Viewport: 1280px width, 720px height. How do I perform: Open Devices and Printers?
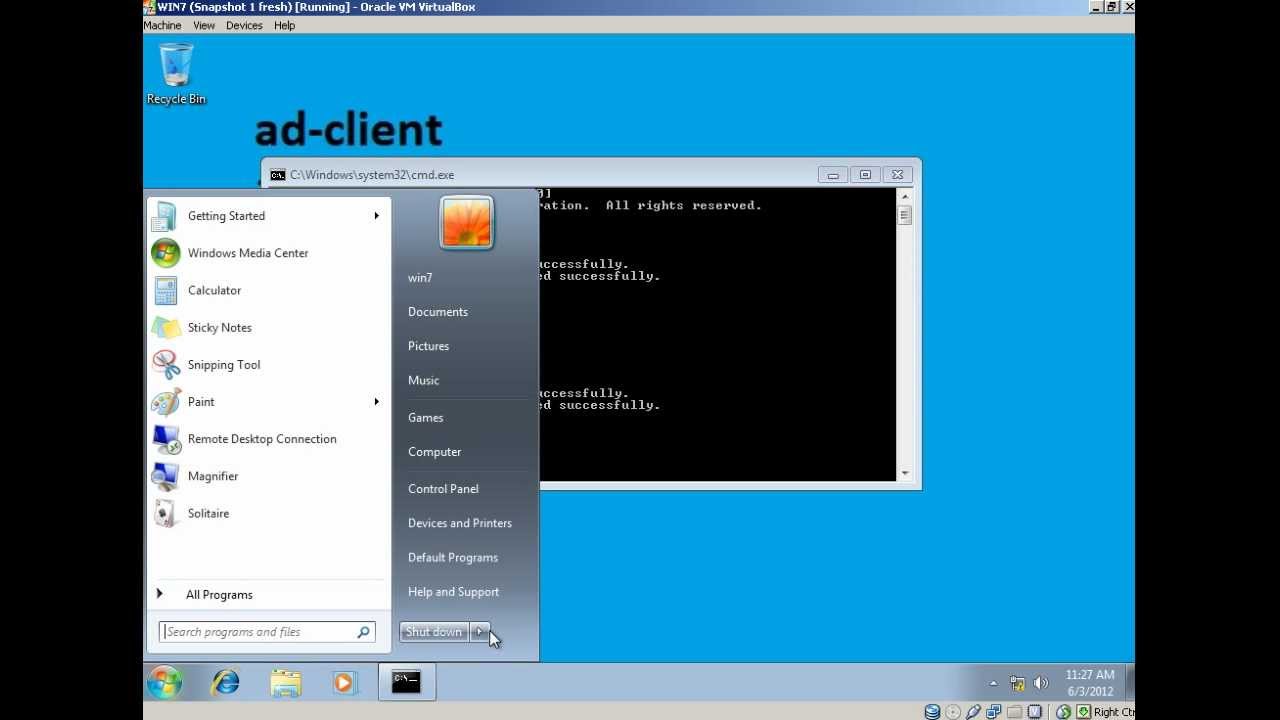click(460, 523)
